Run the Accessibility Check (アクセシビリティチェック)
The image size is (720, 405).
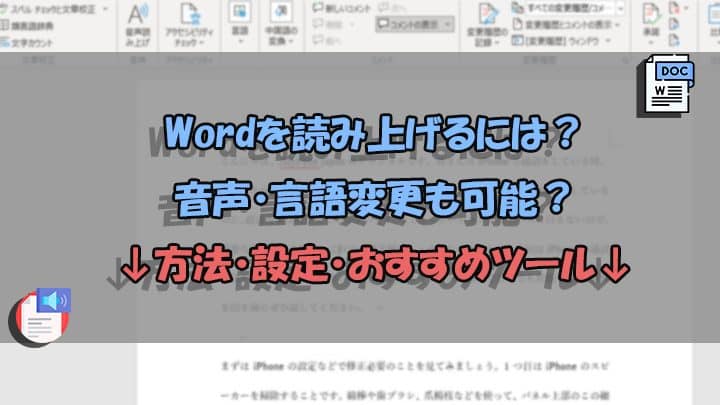[x=190, y=24]
